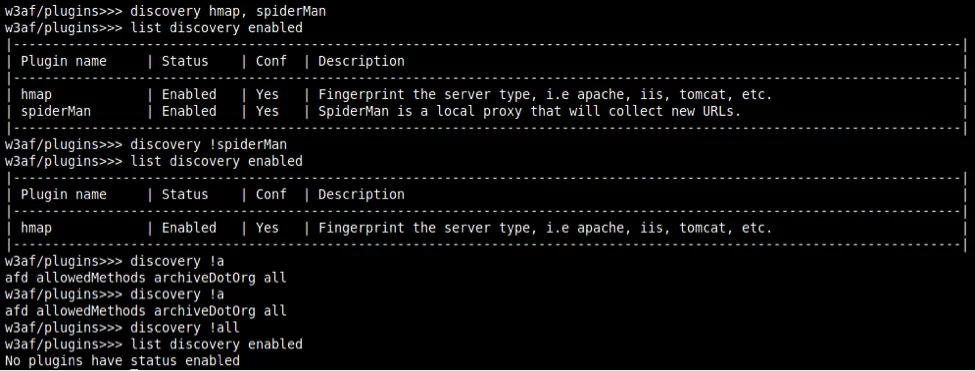Click the 'discovery hmap, spiderMan' command line
Image resolution: width=975 pixels, height=371 pixels.
[x=165, y=11]
